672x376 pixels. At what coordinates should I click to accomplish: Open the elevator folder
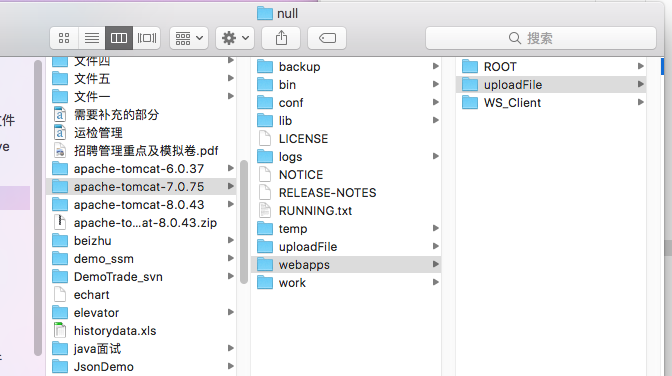141,313
